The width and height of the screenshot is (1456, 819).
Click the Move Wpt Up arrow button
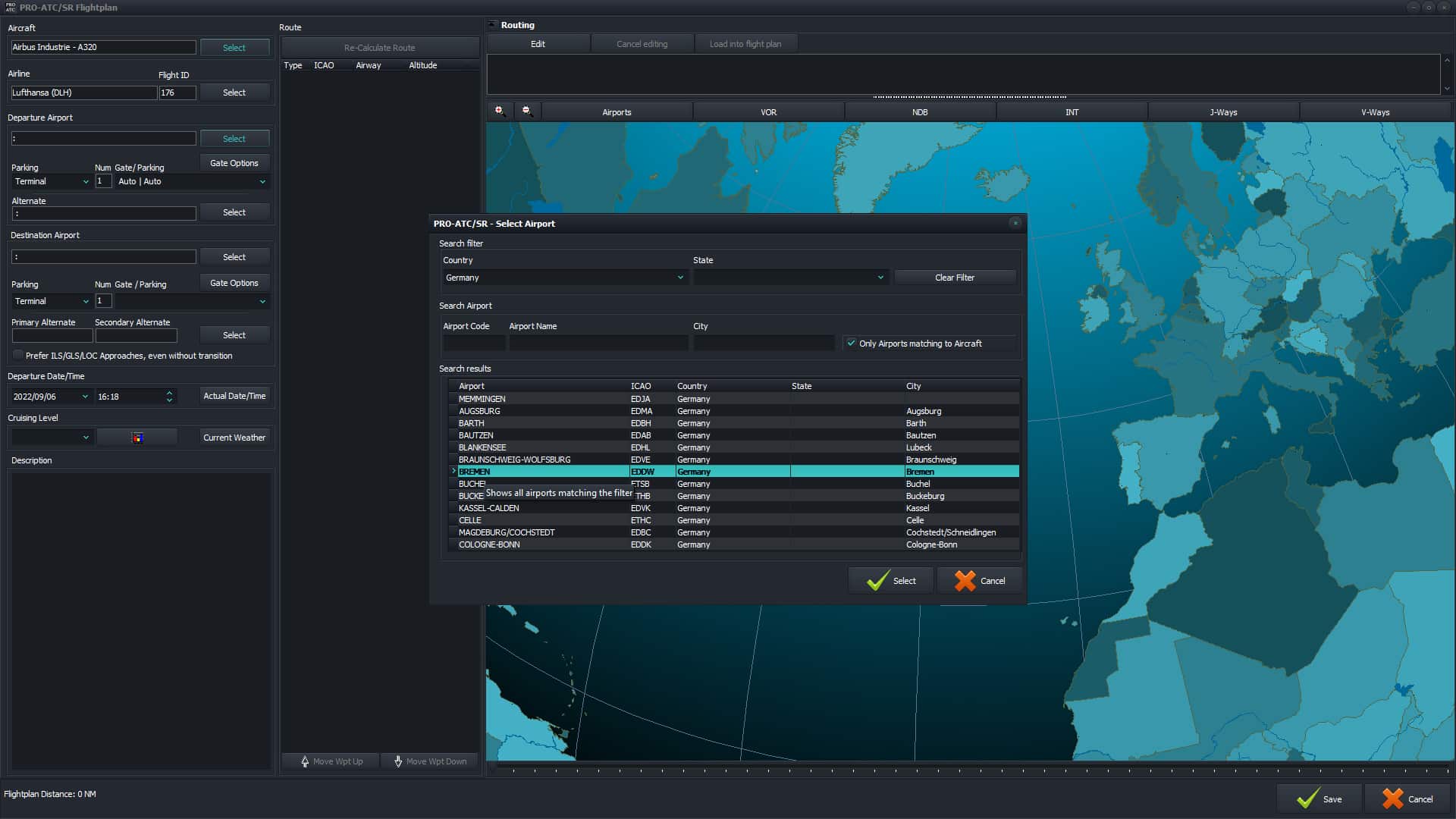pyautogui.click(x=331, y=761)
